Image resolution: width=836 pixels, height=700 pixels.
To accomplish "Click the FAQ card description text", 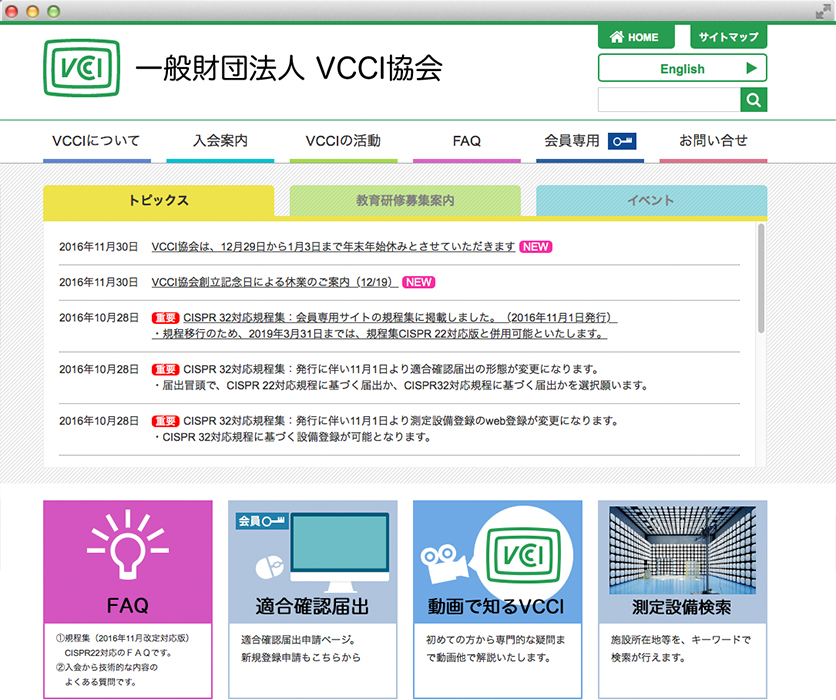I will 123,660.
